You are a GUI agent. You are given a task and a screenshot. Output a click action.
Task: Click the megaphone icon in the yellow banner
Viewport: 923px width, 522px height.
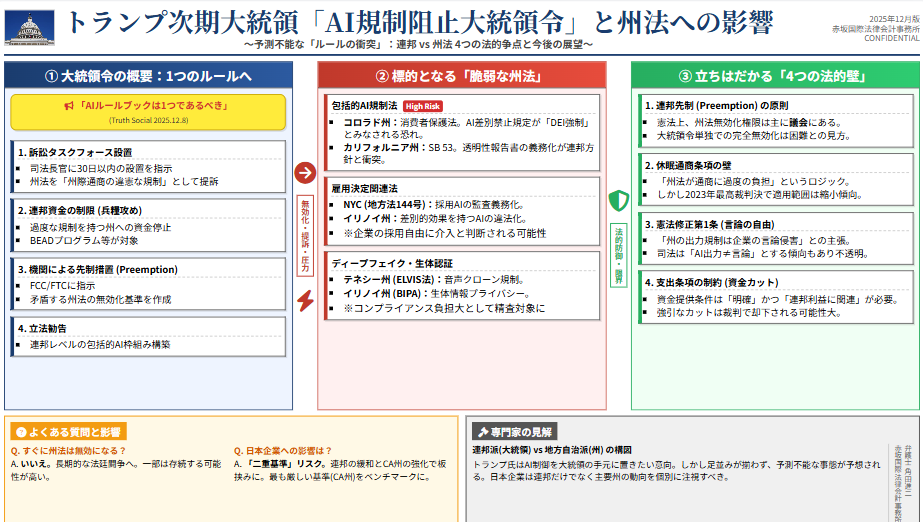tap(69, 105)
